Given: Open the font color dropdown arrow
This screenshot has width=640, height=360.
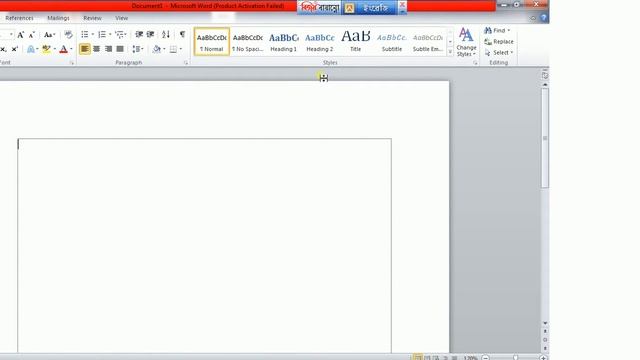Looking at the screenshot, I should (x=71, y=49).
